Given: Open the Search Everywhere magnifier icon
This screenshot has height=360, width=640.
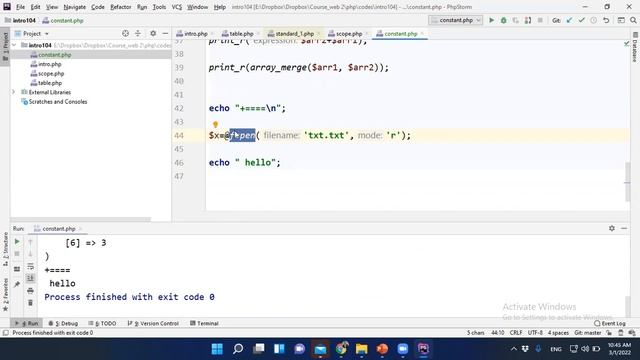Looking at the screenshot, I should click(633, 20).
